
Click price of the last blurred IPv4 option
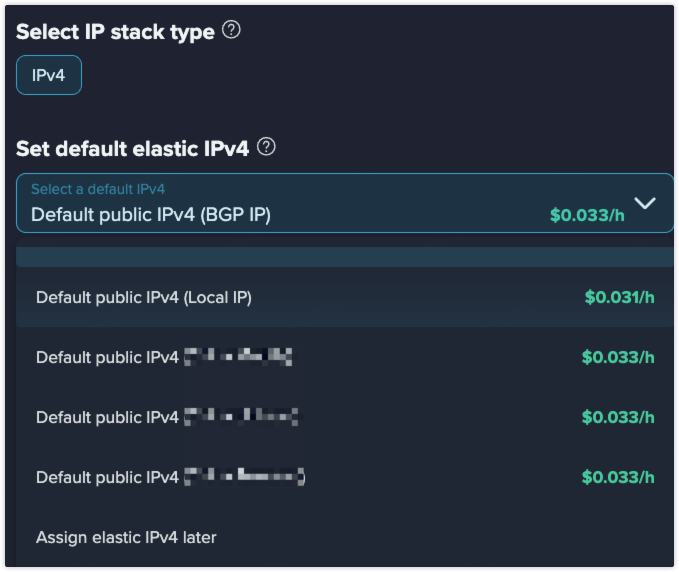[x=618, y=477]
